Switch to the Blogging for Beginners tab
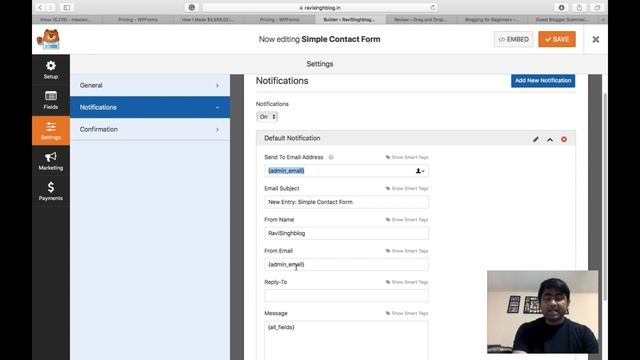The height and width of the screenshot is (360, 640). [491, 20]
